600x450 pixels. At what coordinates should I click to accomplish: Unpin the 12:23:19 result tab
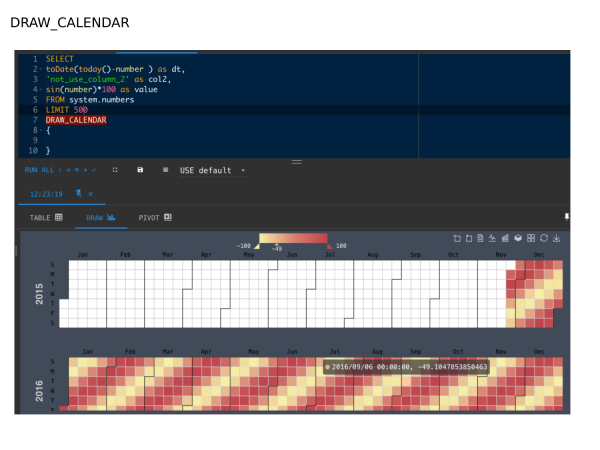pos(78,194)
